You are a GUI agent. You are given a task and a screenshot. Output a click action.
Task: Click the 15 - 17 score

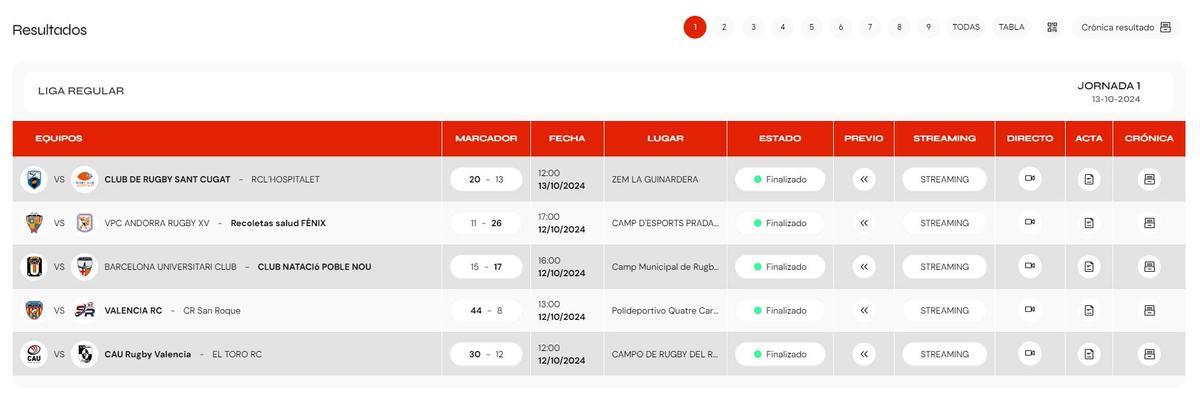point(486,267)
